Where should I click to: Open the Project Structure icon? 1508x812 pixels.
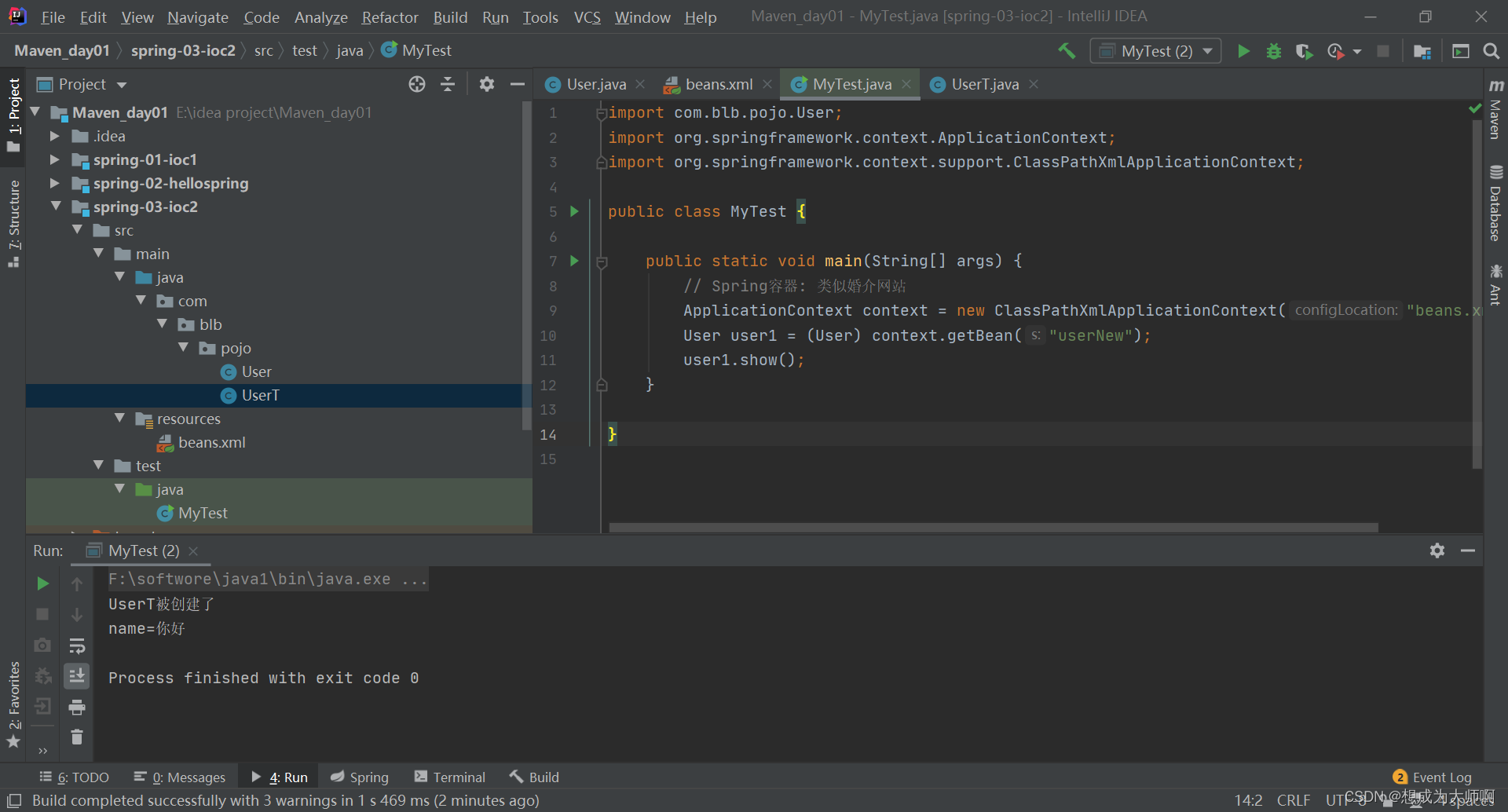(x=1422, y=51)
